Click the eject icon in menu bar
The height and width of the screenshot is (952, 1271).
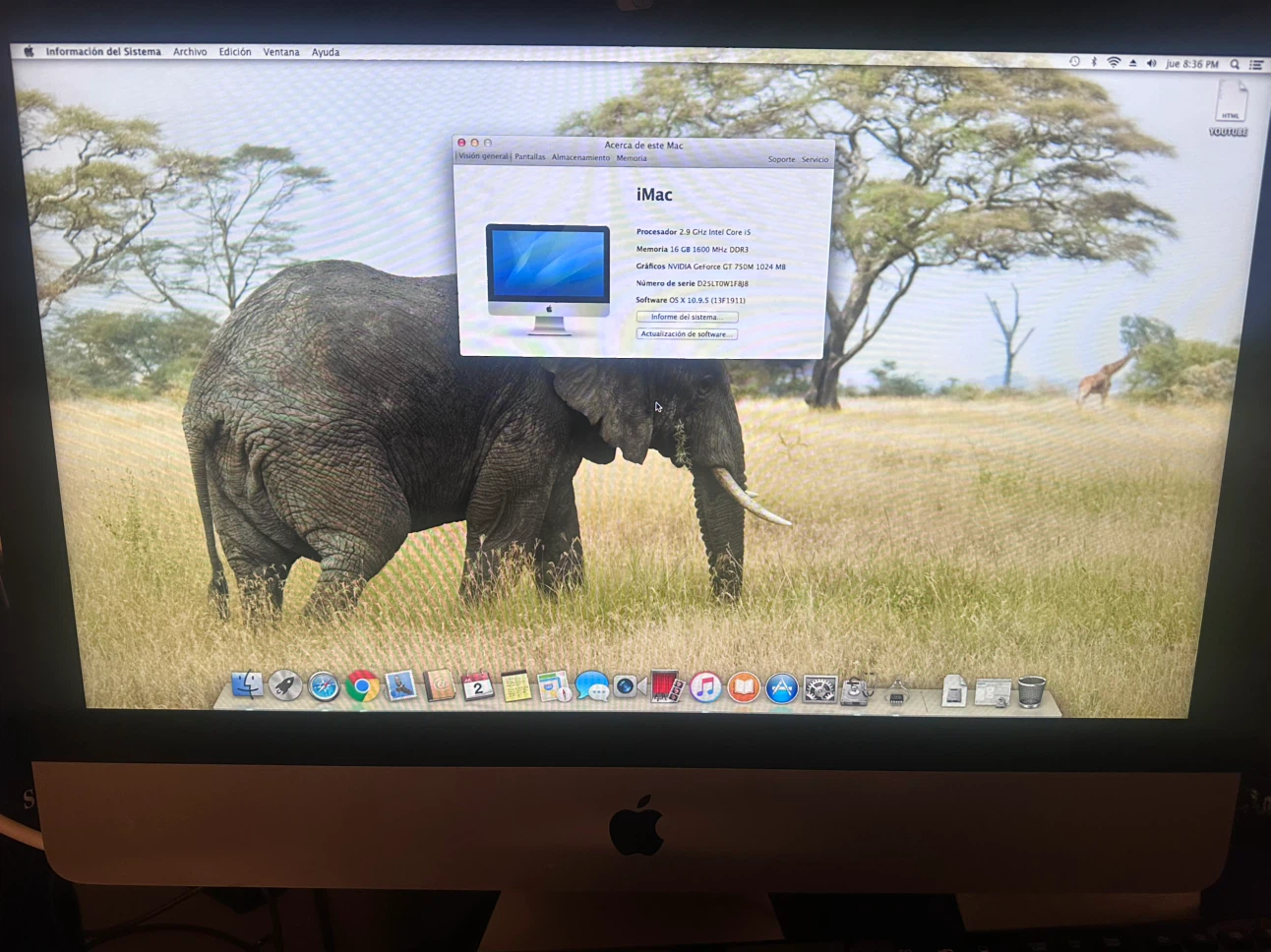[x=1132, y=63]
